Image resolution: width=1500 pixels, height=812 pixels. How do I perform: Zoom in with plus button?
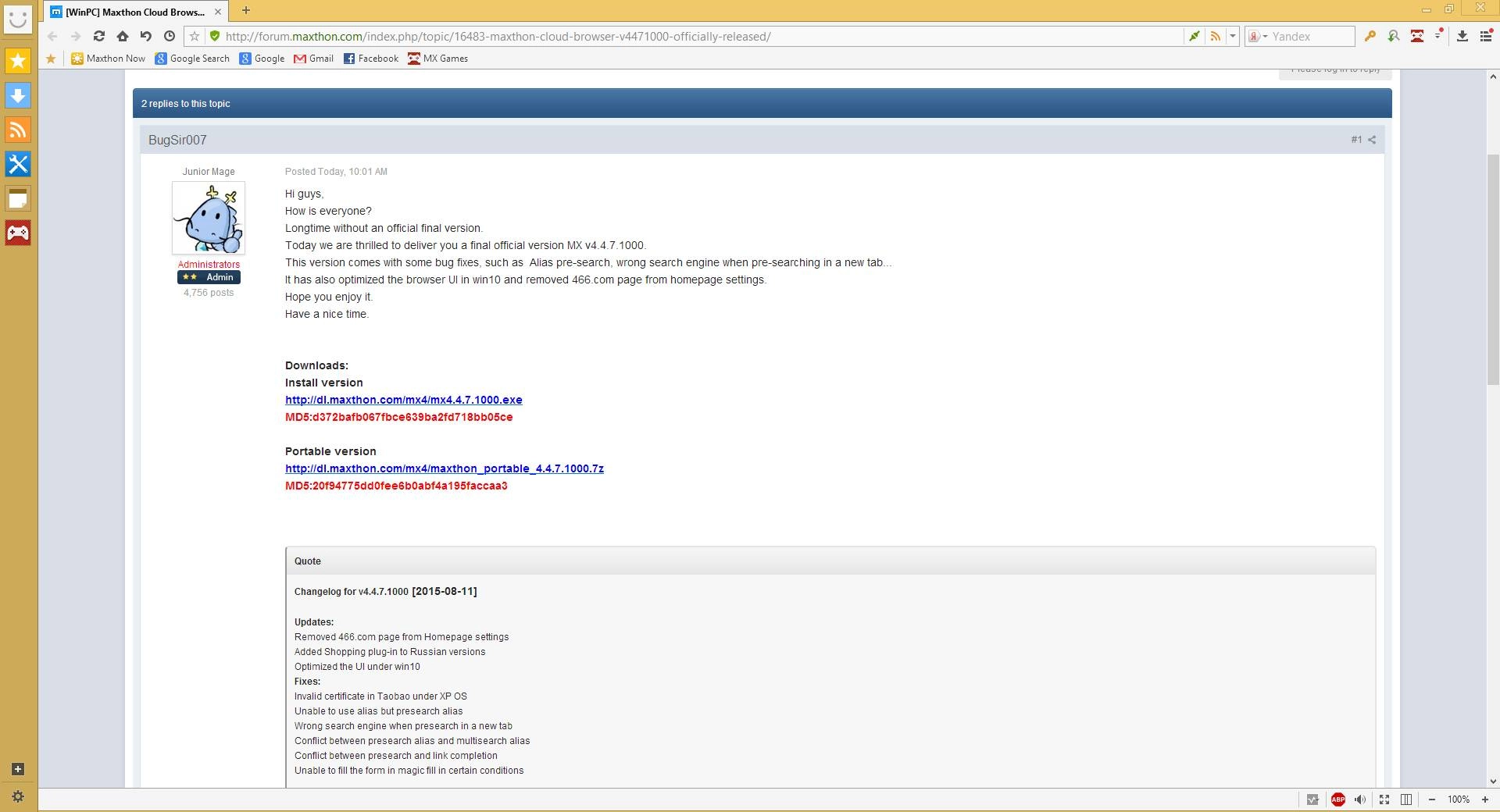click(x=1485, y=799)
